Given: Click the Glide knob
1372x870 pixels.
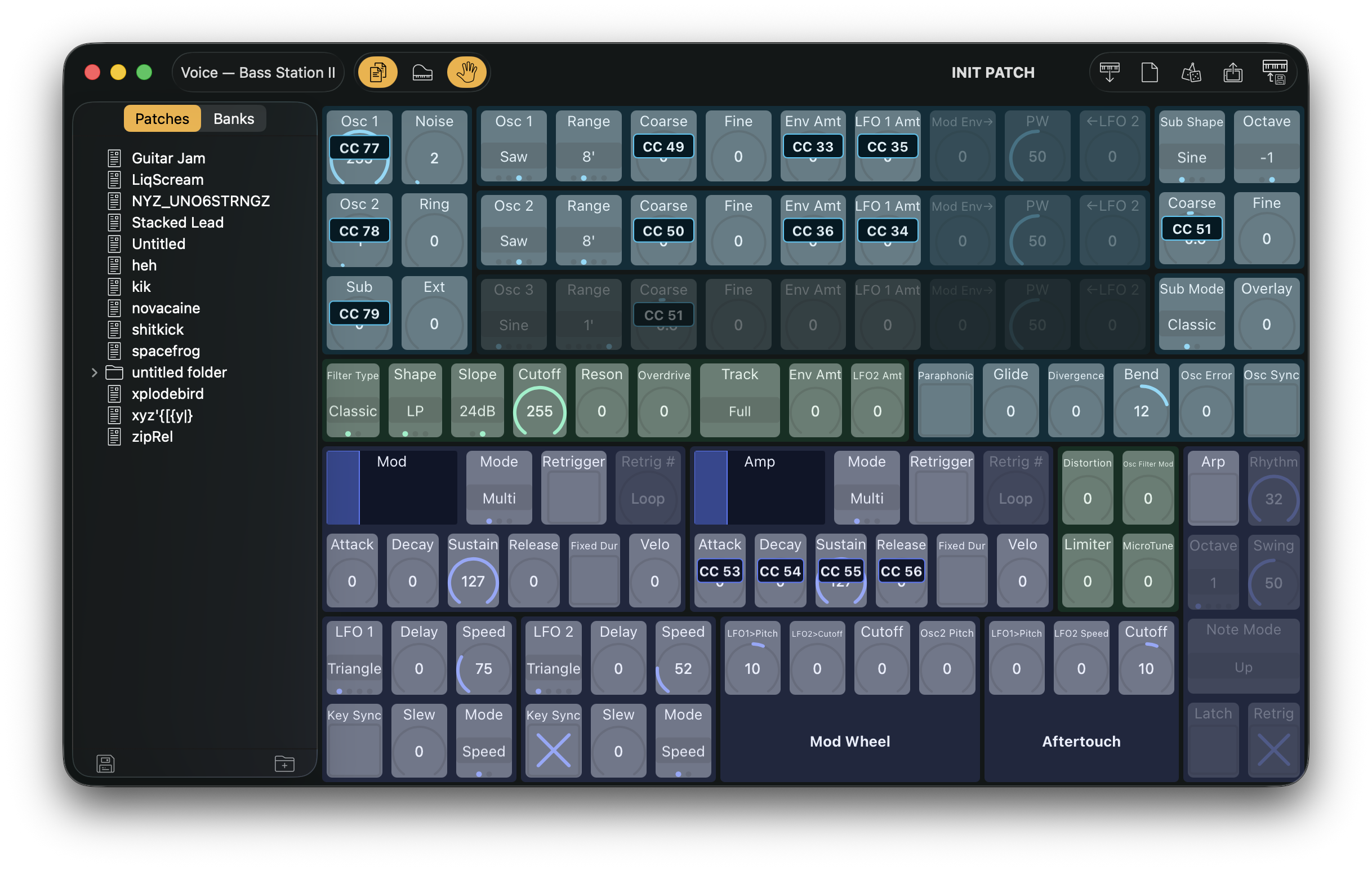Looking at the screenshot, I should click(x=1010, y=411).
